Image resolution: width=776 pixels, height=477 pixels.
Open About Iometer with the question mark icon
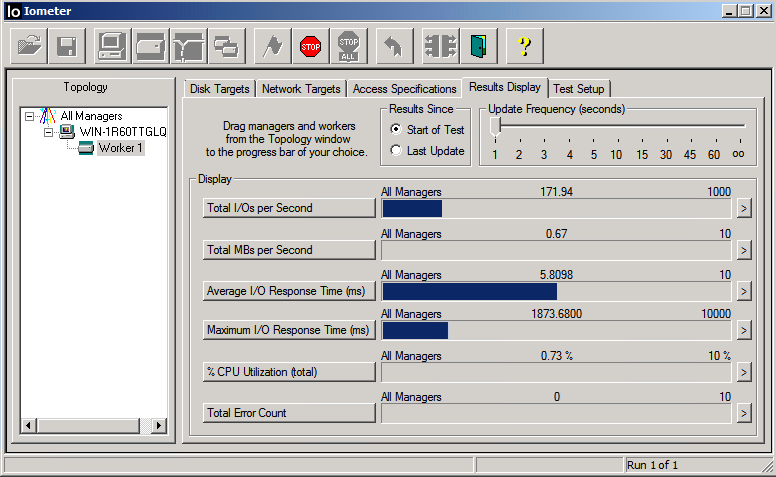tap(525, 47)
